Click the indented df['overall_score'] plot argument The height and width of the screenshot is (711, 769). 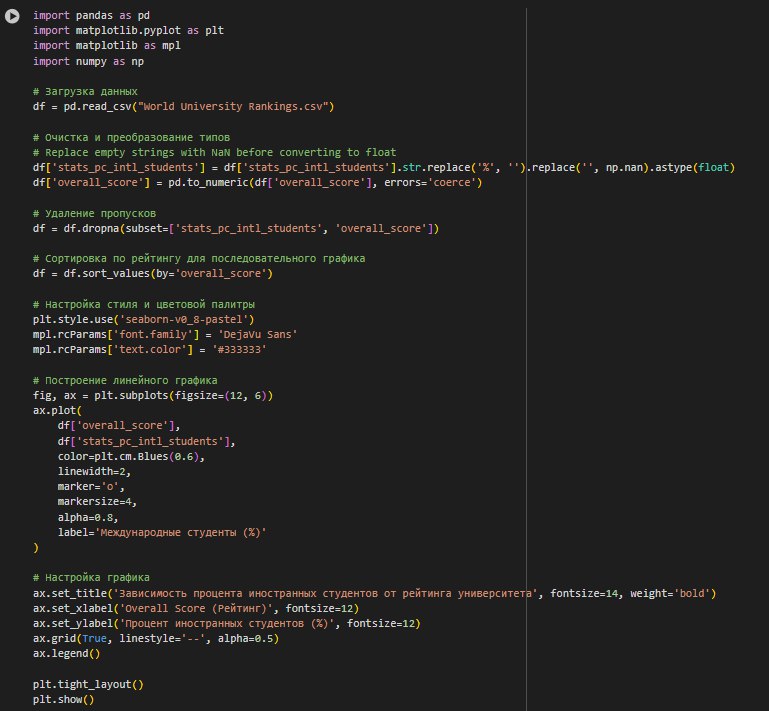[119, 426]
